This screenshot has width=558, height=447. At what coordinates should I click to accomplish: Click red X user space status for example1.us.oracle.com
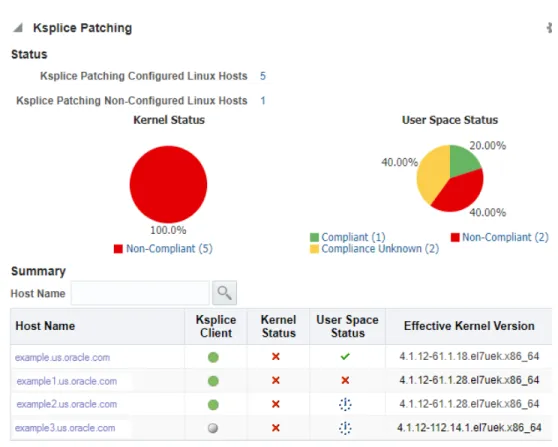[345, 380]
